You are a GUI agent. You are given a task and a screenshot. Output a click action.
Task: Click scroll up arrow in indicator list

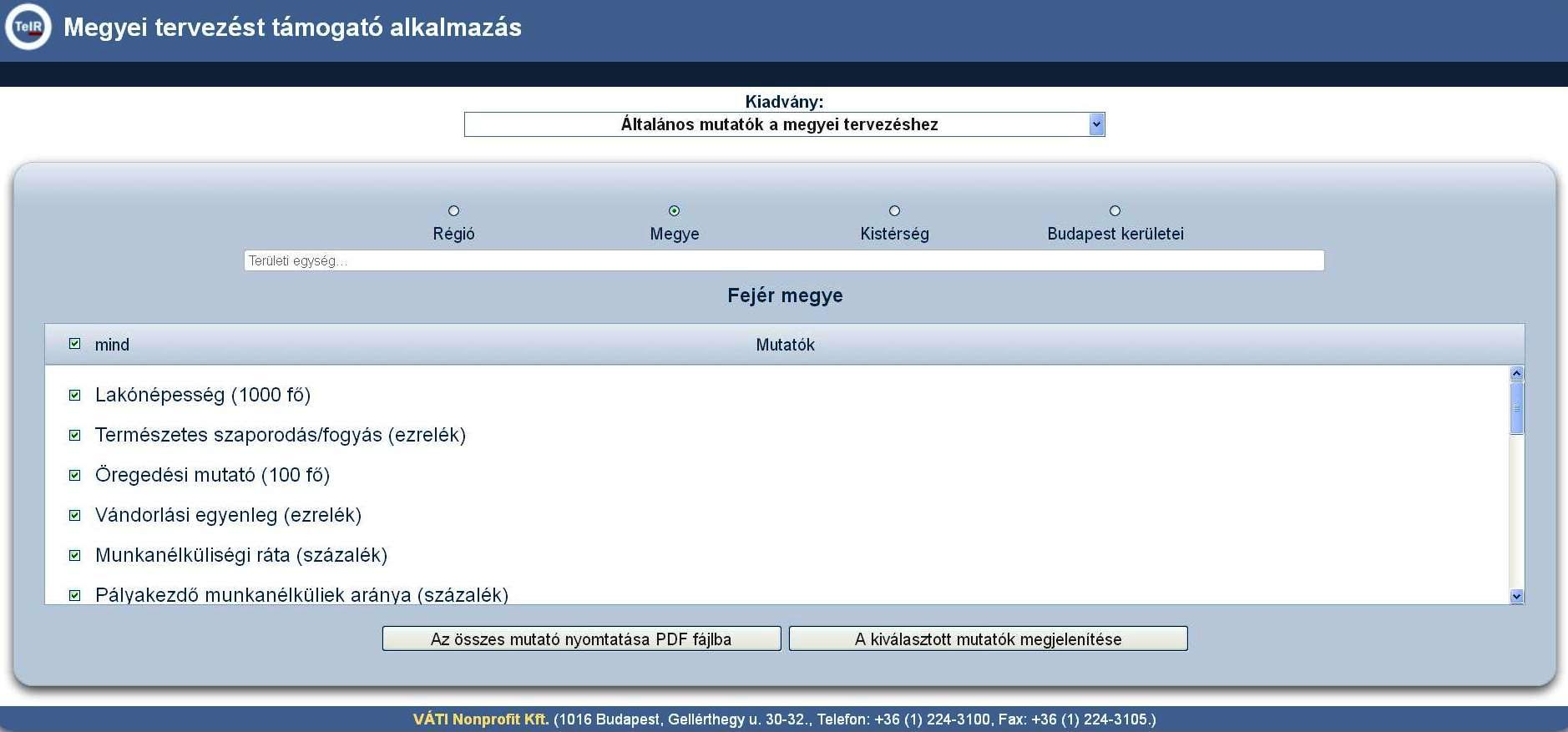[1516, 373]
